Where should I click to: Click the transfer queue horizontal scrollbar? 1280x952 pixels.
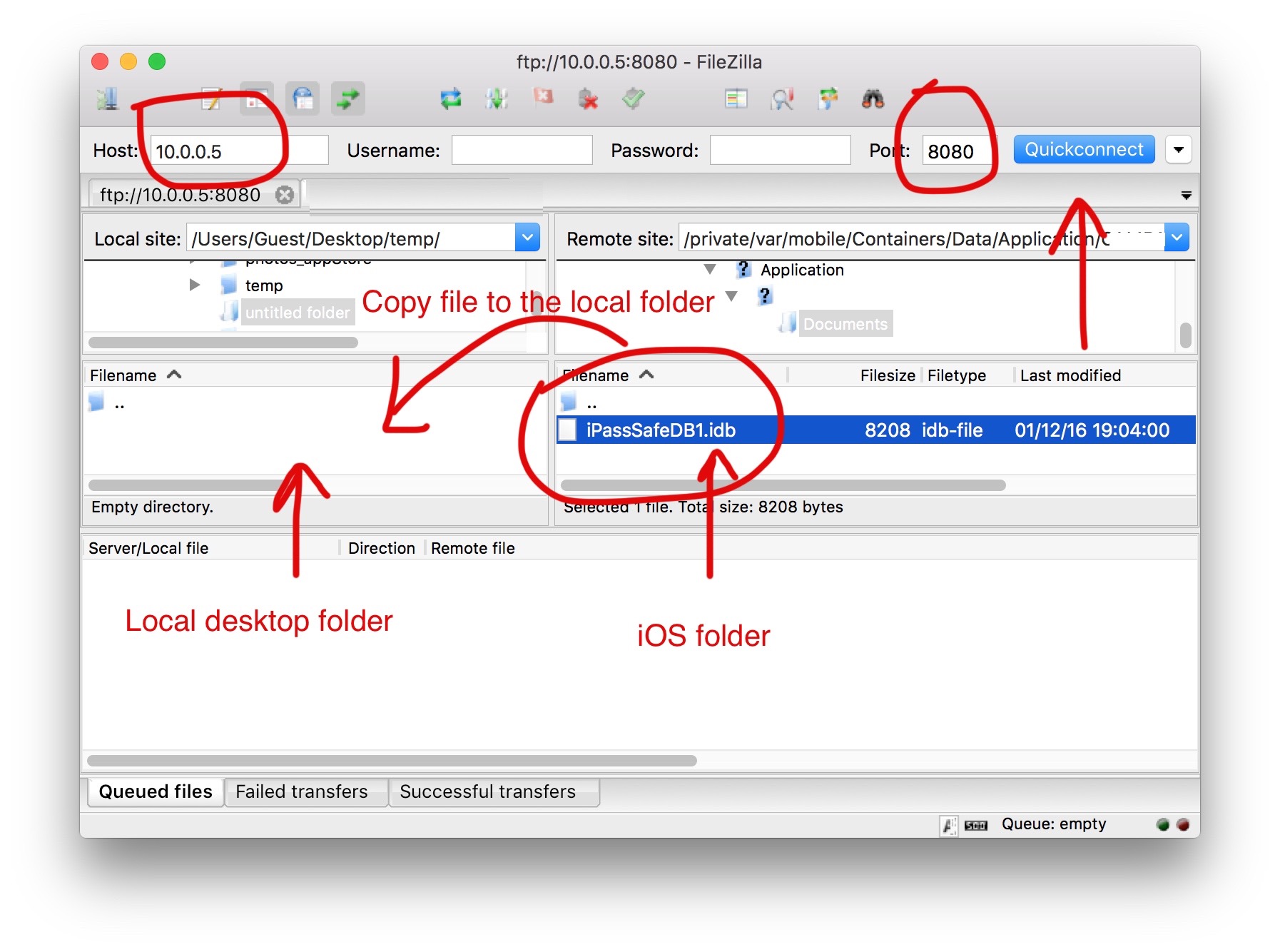coord(392,761)
